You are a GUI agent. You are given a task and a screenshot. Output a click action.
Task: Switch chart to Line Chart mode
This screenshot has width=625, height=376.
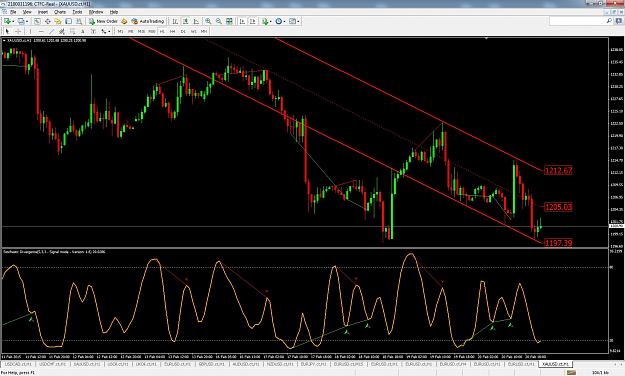(x=196, y=21)
